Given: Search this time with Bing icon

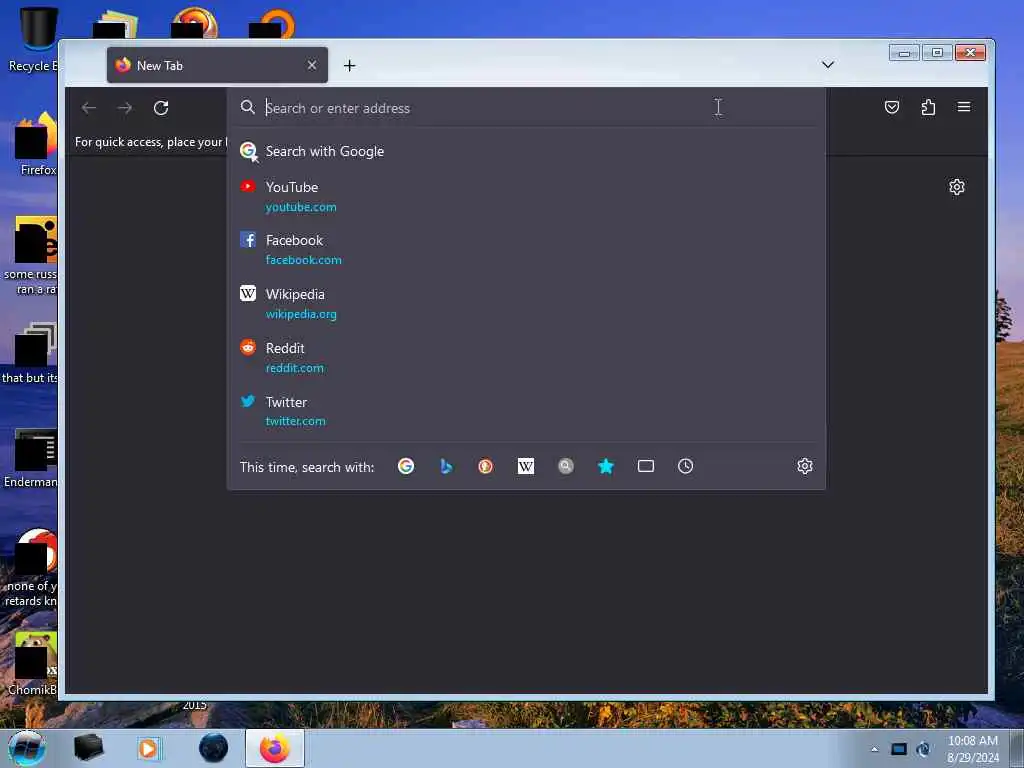Looking at the screenshot, I should pyautogui.click(x=446, y=466).
